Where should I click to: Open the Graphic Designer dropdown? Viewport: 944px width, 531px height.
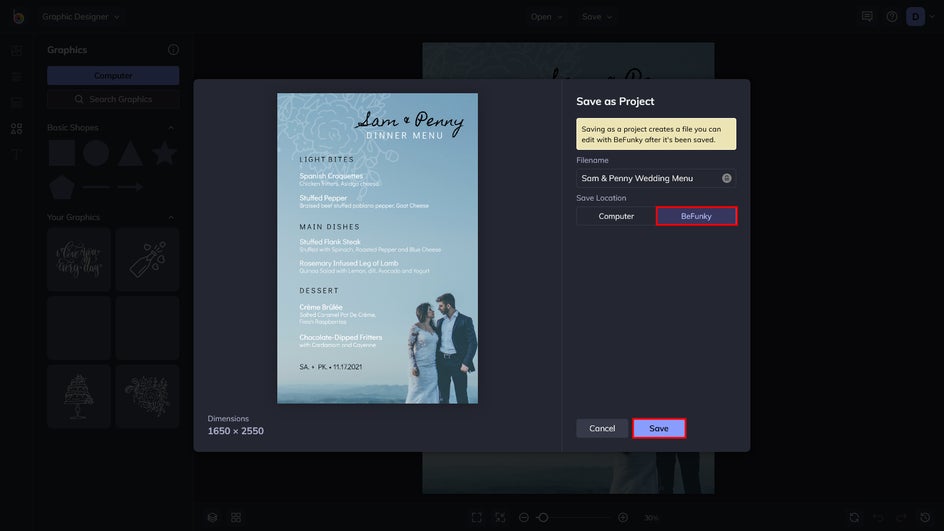pos(81,17)
